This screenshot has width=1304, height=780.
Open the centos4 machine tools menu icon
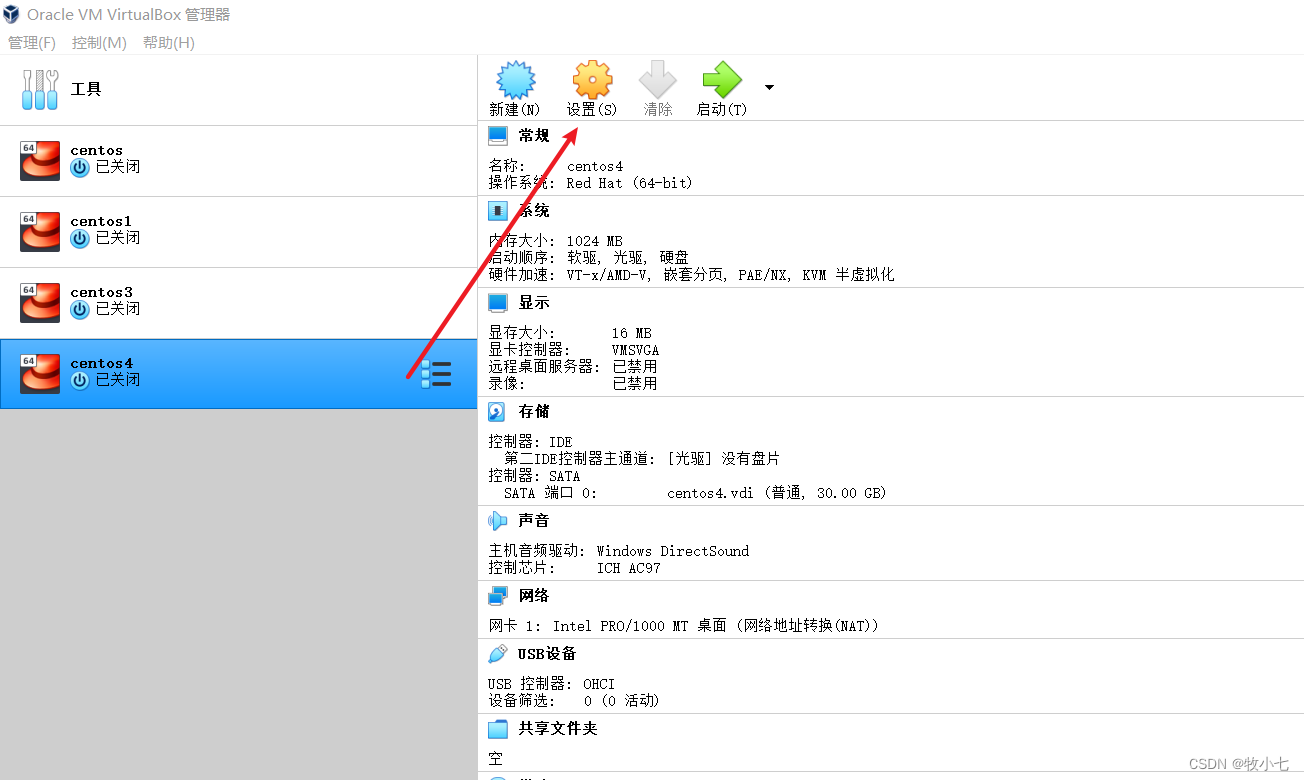tap(436, 374)
